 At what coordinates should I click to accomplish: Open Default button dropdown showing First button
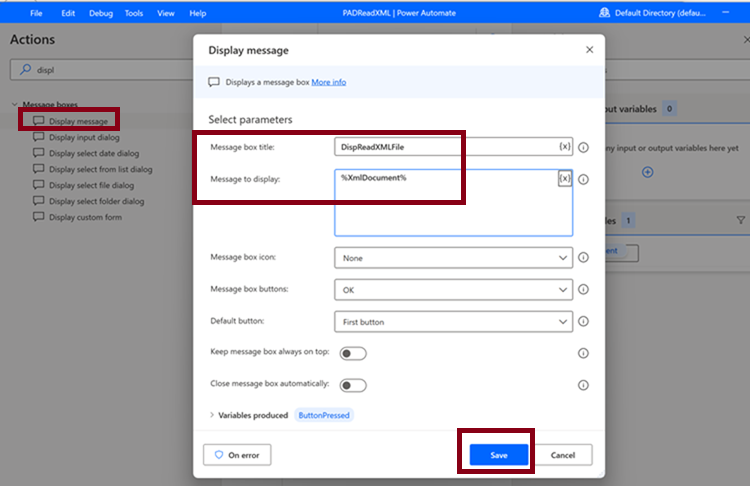click(453, 322)
